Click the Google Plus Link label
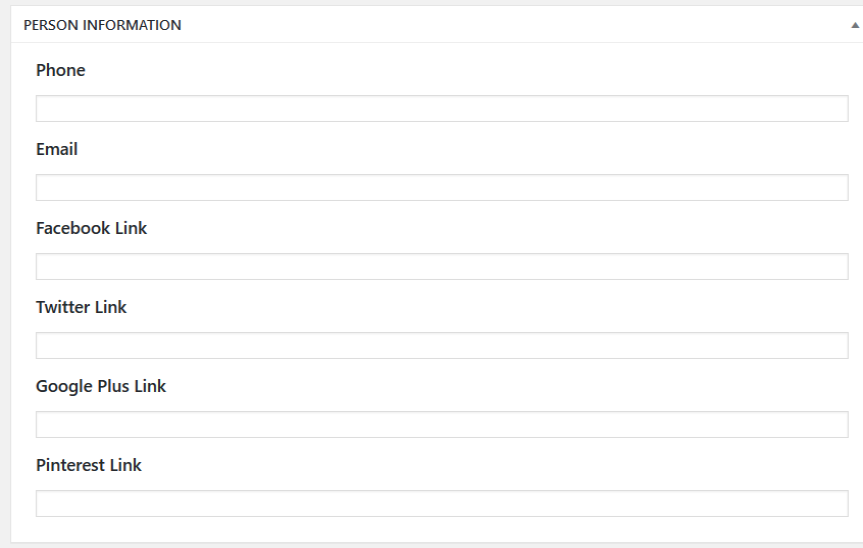863x548 pixels. pos(101,386)
